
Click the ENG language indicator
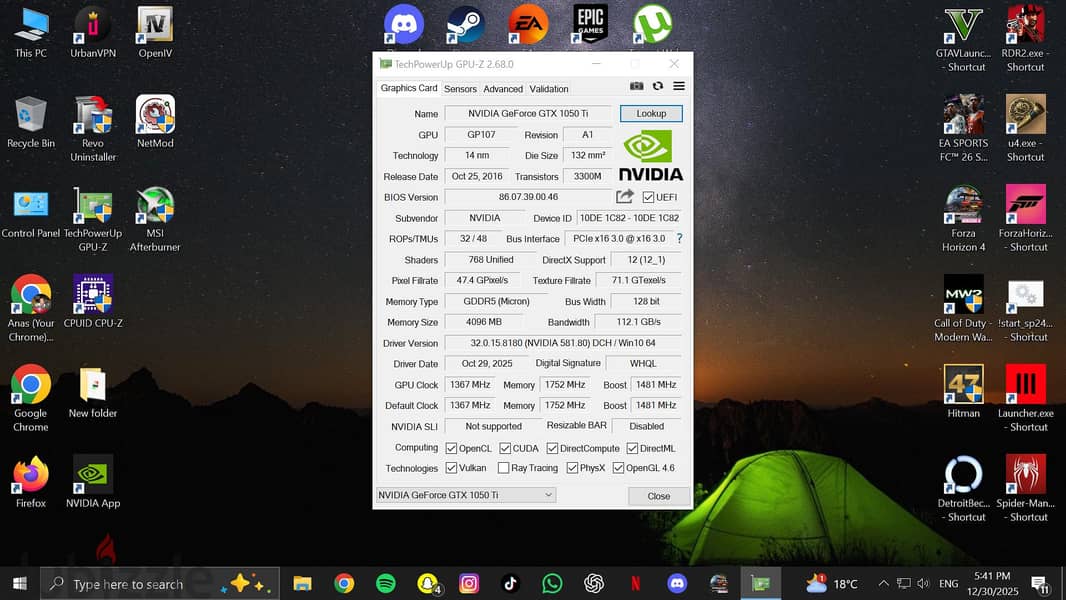point(948,583)
